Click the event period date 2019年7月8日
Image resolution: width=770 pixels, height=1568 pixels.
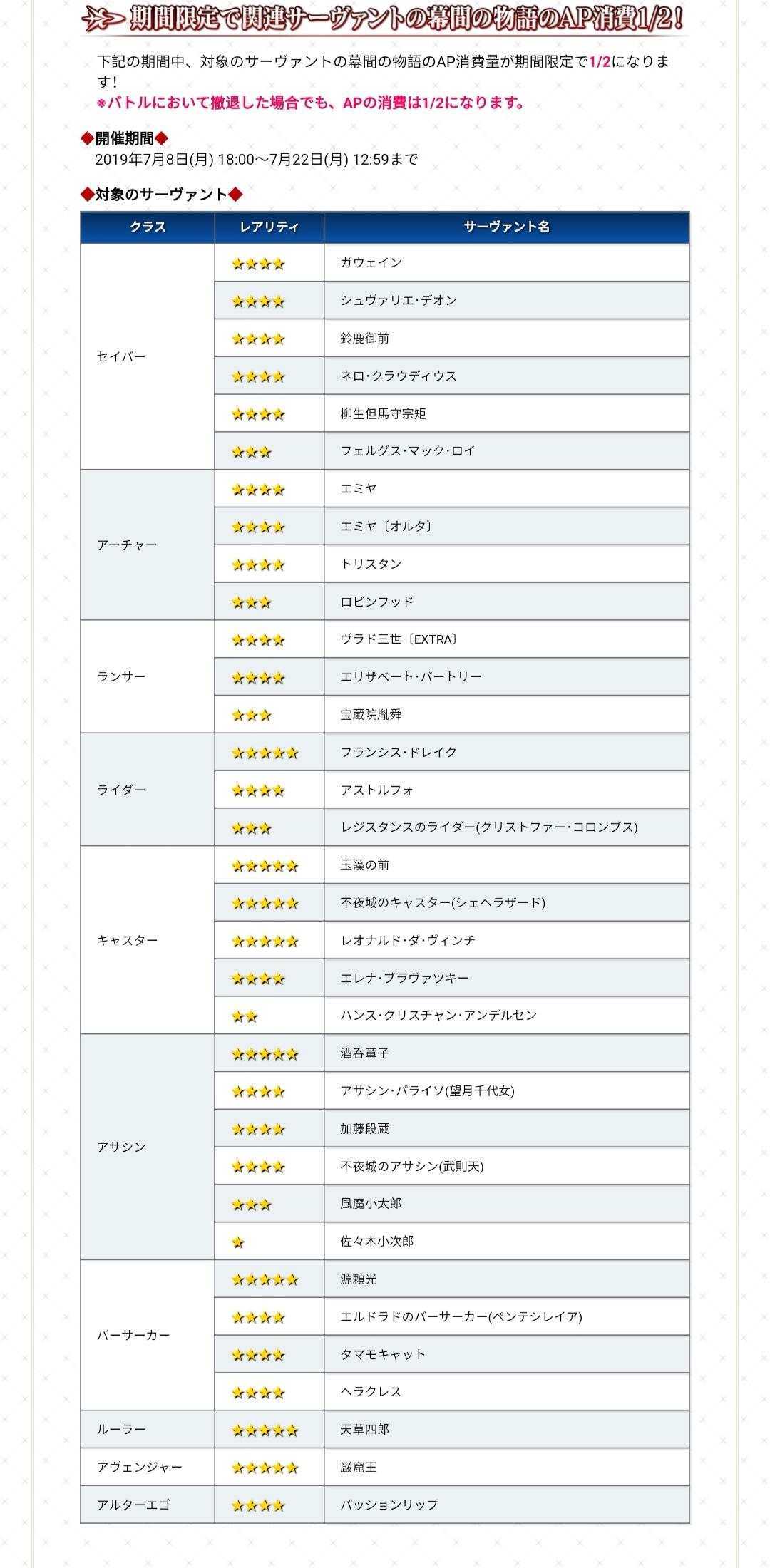tap(154, 160)
